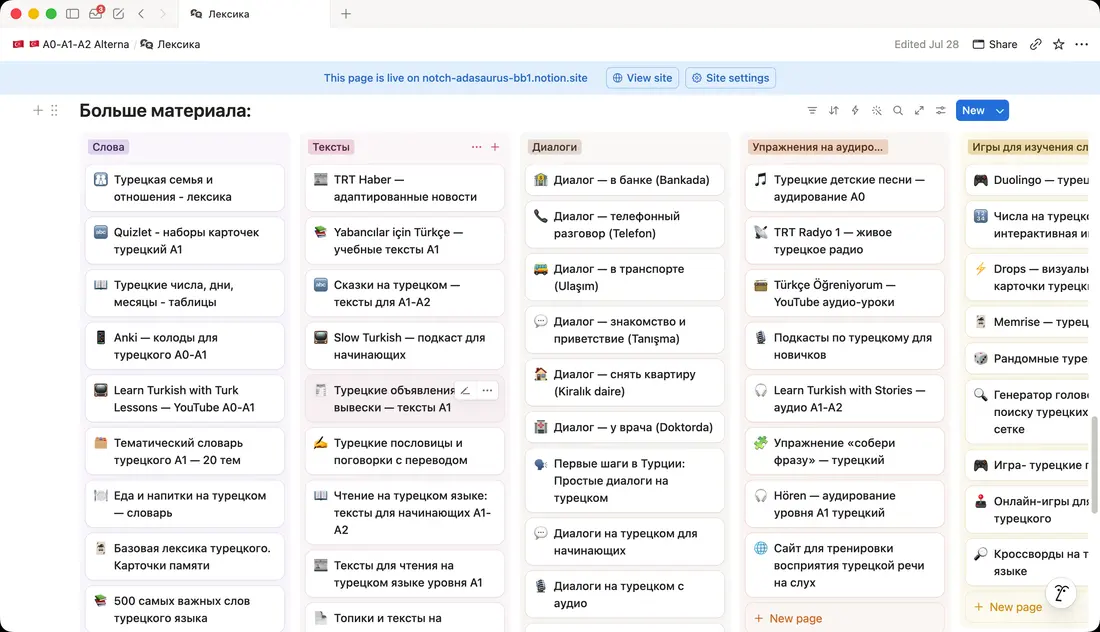Click the Слова column label
The width and height of the screenshot is (1100, 632).
click(108, 147)
